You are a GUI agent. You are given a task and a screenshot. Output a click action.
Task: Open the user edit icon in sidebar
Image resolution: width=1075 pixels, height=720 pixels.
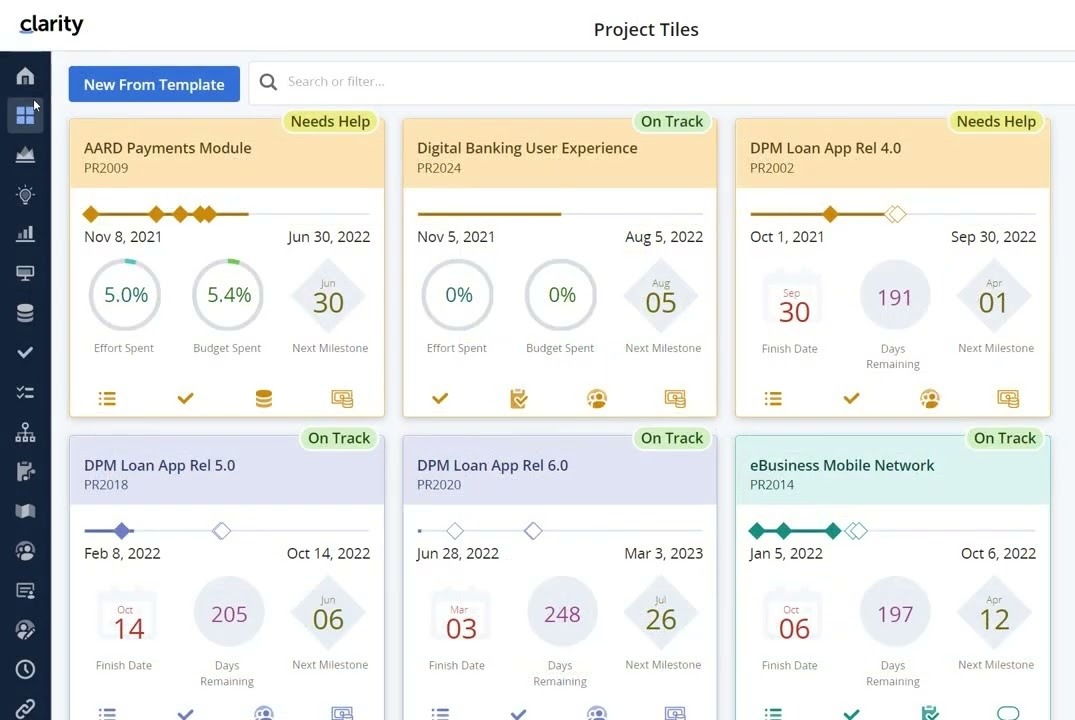(x=25, y=630)
